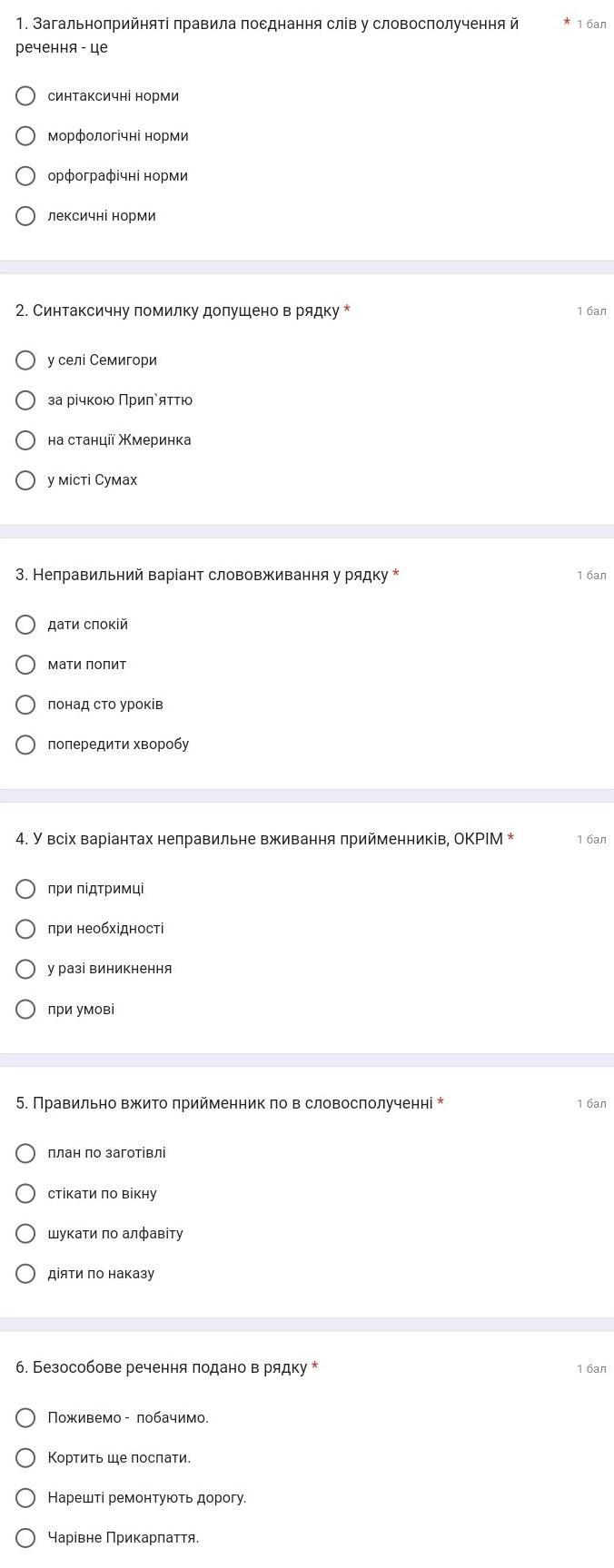The image size is (614, 1568).
Task: Pick 'діяти по наказу' answer
Action: coord(26,1274)
